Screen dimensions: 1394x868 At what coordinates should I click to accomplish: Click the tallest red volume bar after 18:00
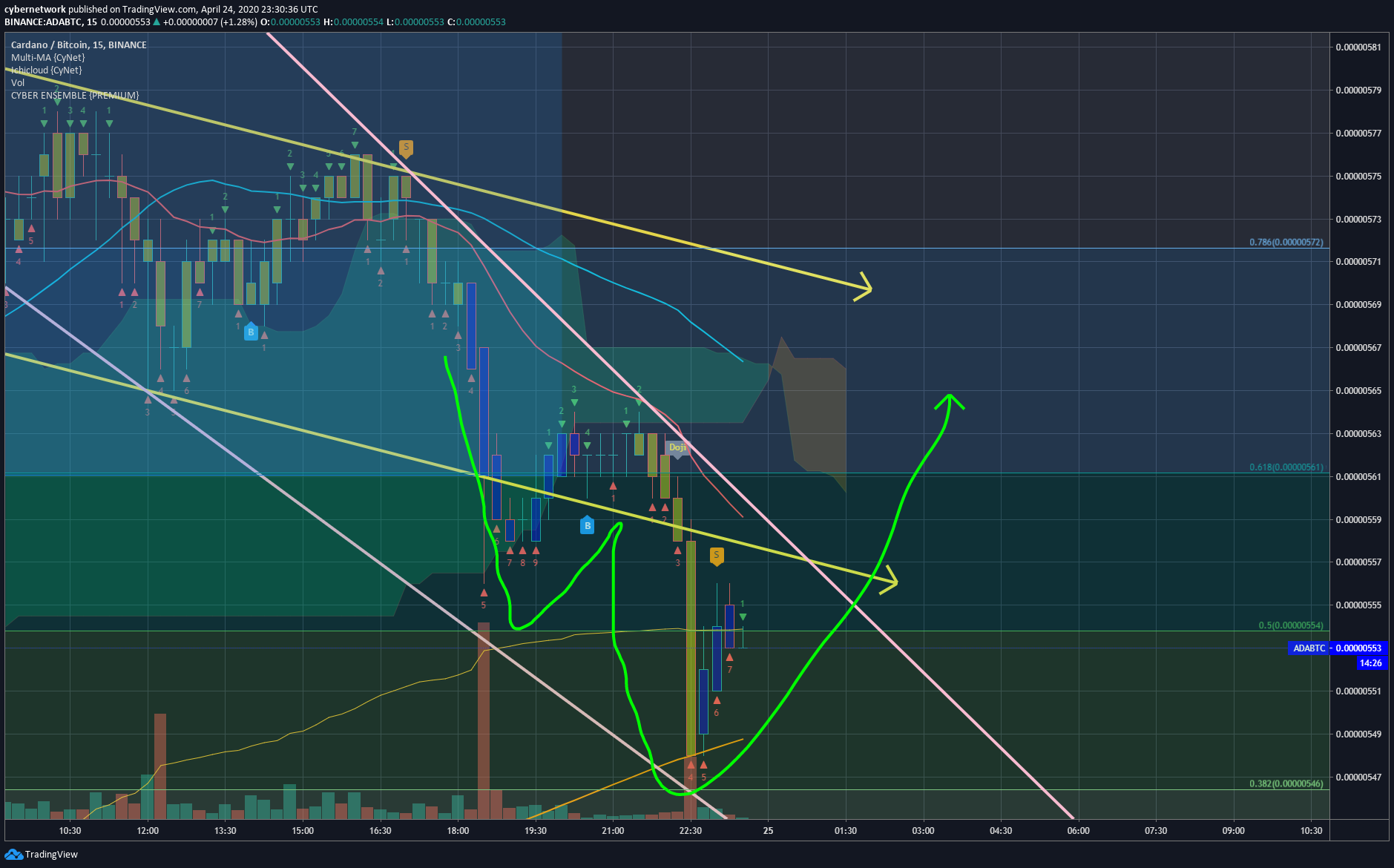pyautogui.click(x=484, y=720)
